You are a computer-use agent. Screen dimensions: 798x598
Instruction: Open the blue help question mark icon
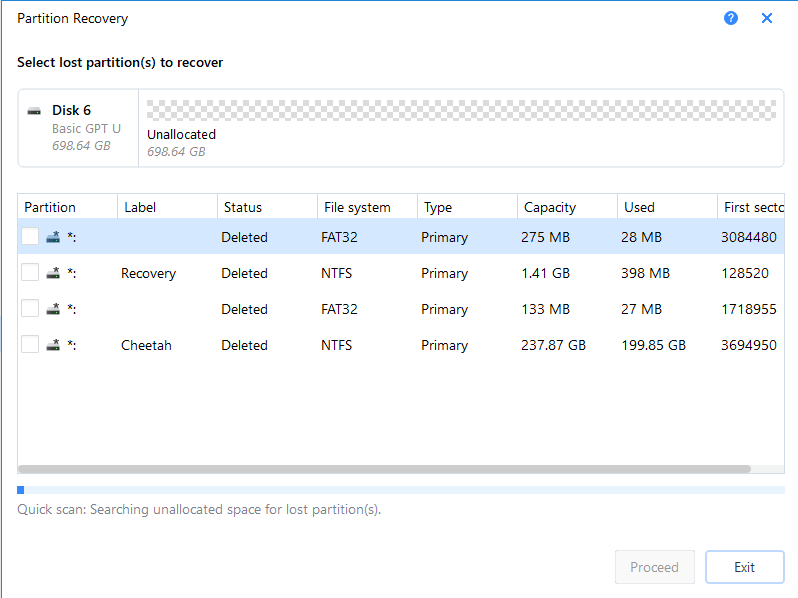731,18
